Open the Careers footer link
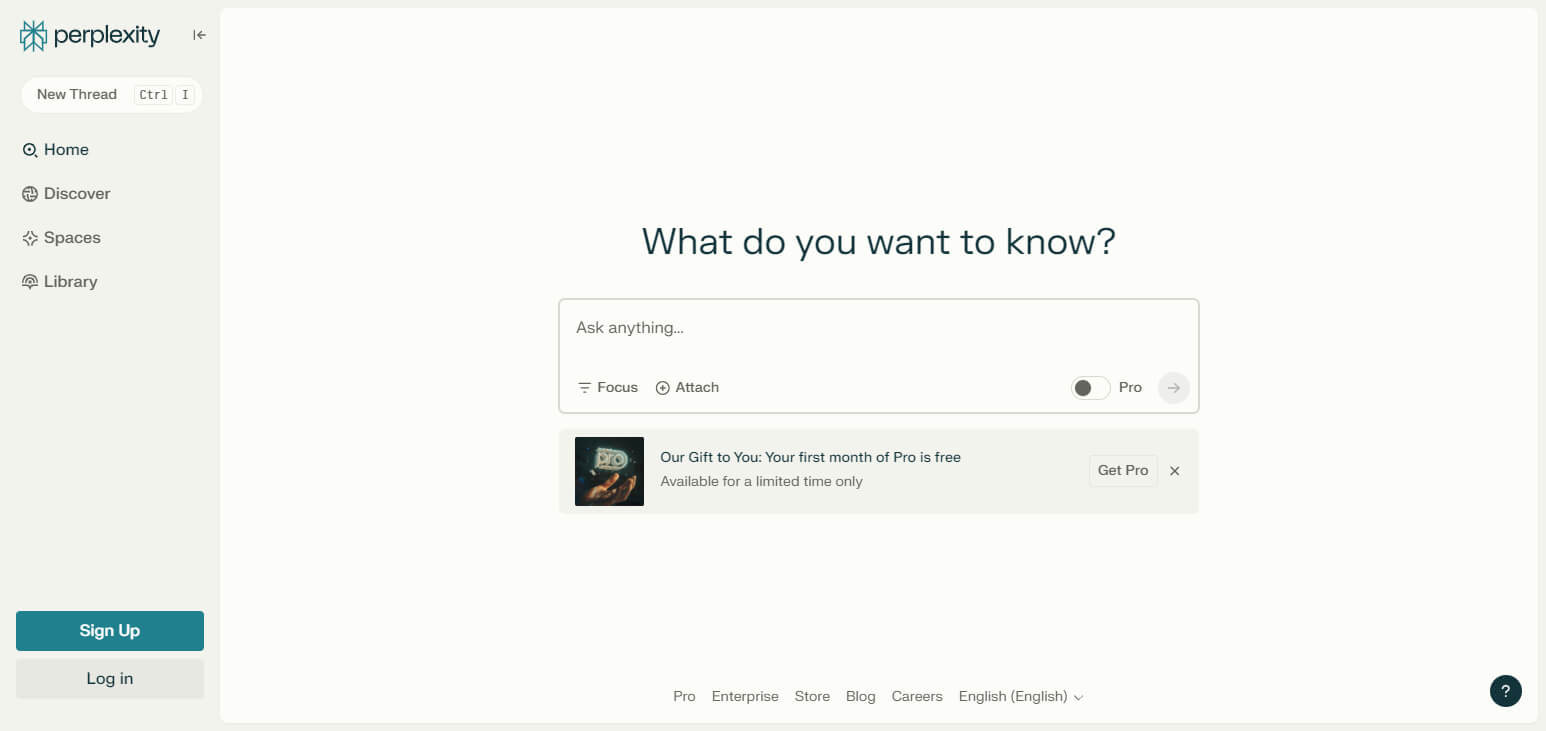 point(917,697)
